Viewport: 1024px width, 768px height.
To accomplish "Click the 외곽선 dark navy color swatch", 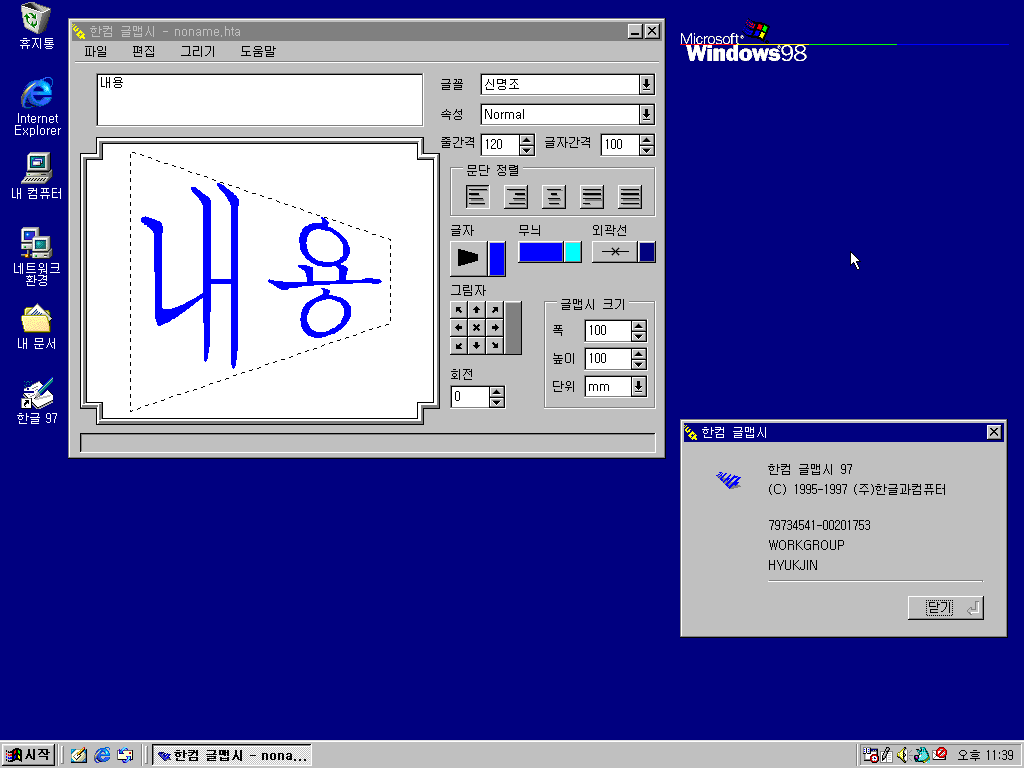I will [647, 252].
